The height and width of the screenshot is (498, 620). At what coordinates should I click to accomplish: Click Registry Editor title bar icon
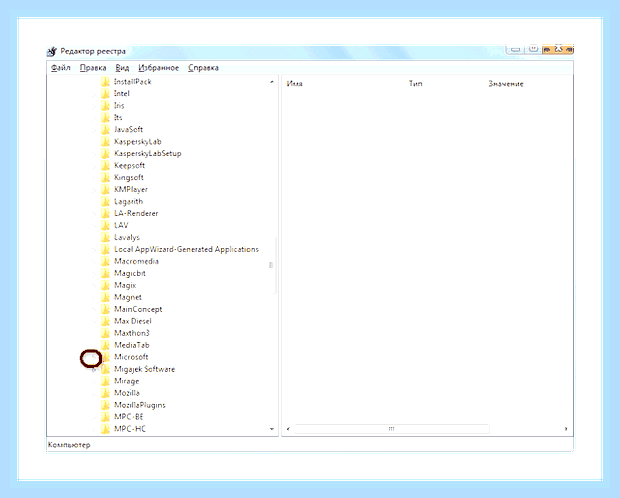[x=52, y=51]
